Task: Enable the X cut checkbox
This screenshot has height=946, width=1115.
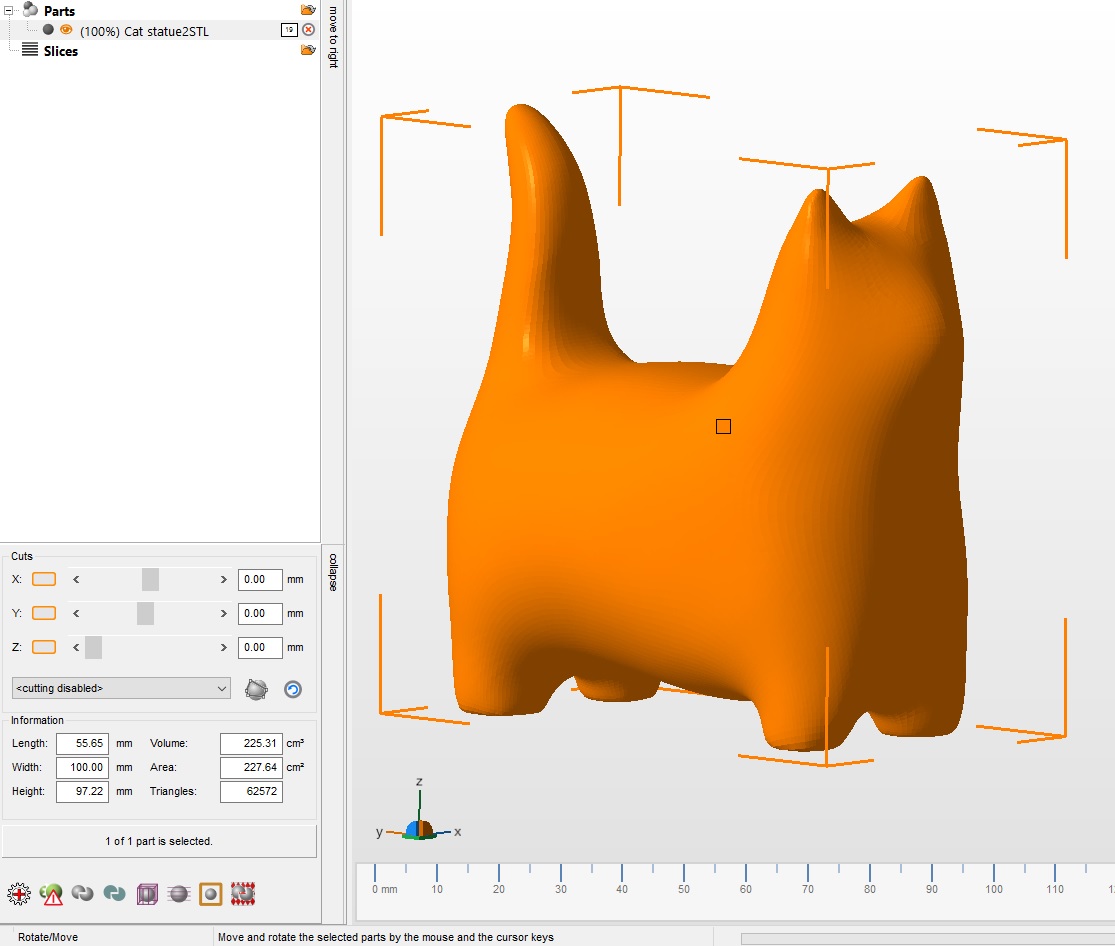Action: tap(42, 578)
